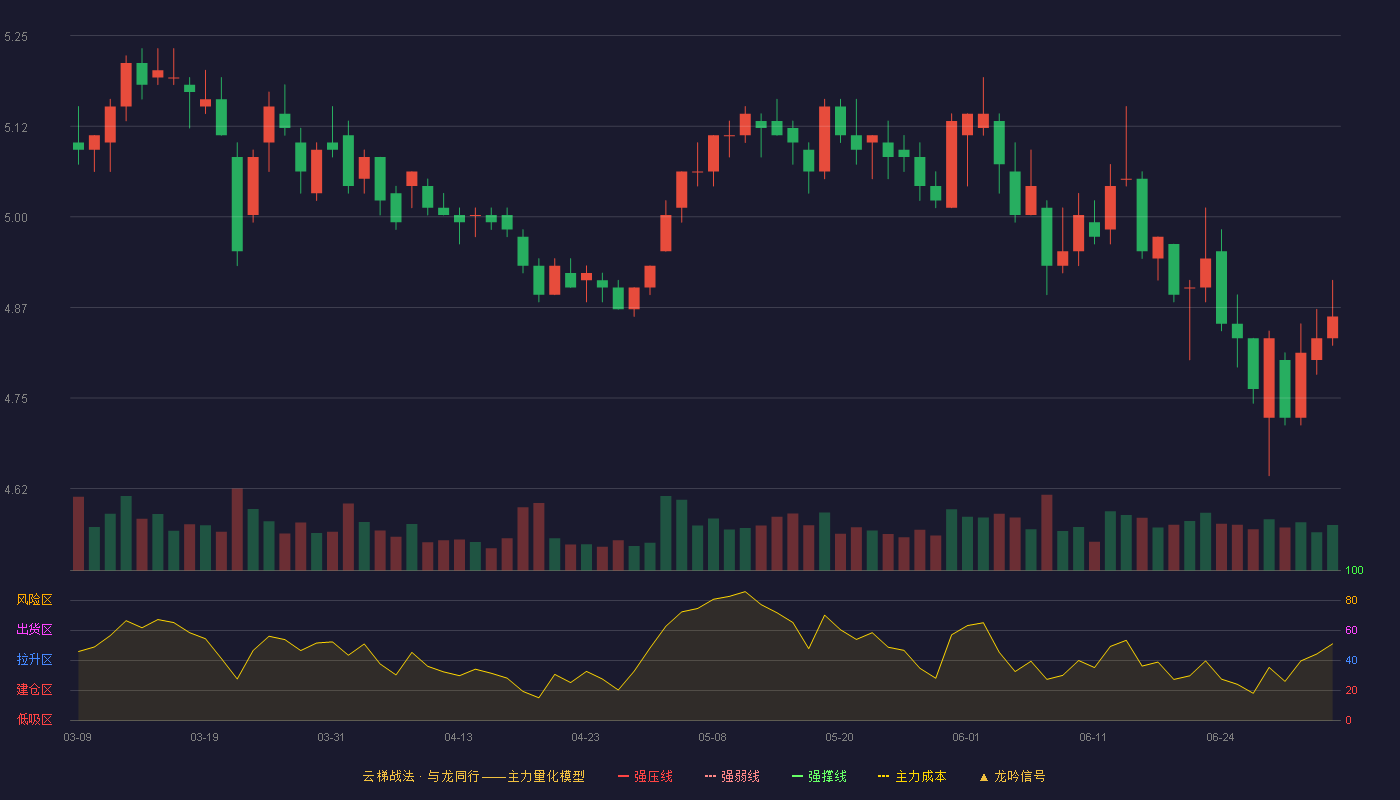Click the 03-09 date label
Screen dimensions: 1400x800
(x=78, y=737)
